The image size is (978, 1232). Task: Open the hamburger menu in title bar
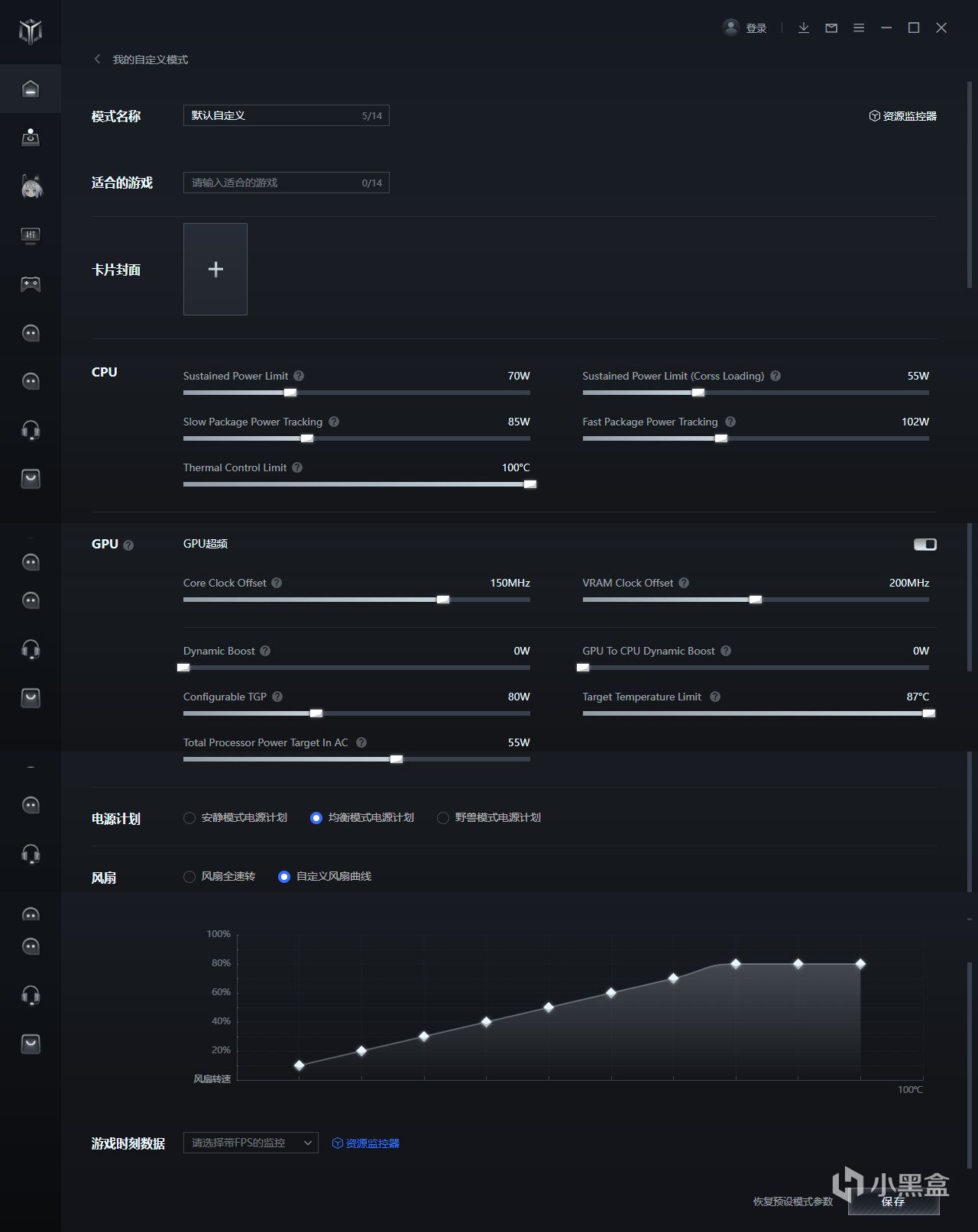point(859,28)
